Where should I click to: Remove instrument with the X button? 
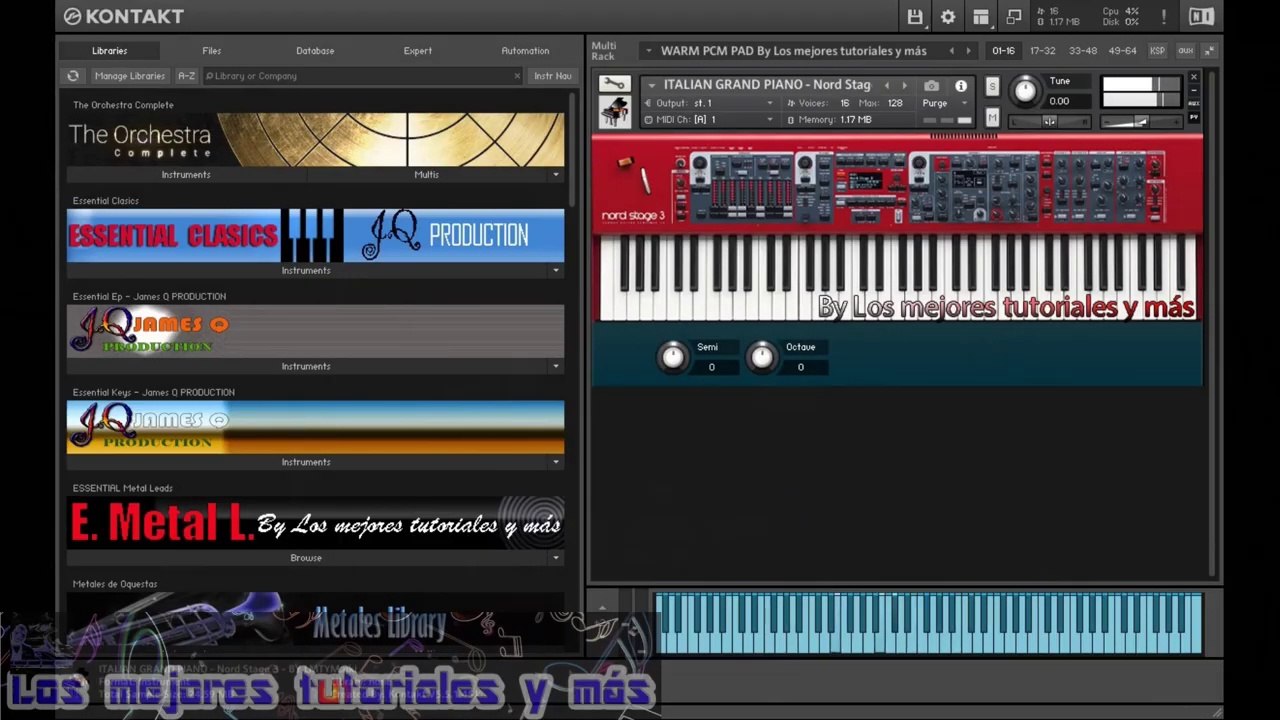1193,78
